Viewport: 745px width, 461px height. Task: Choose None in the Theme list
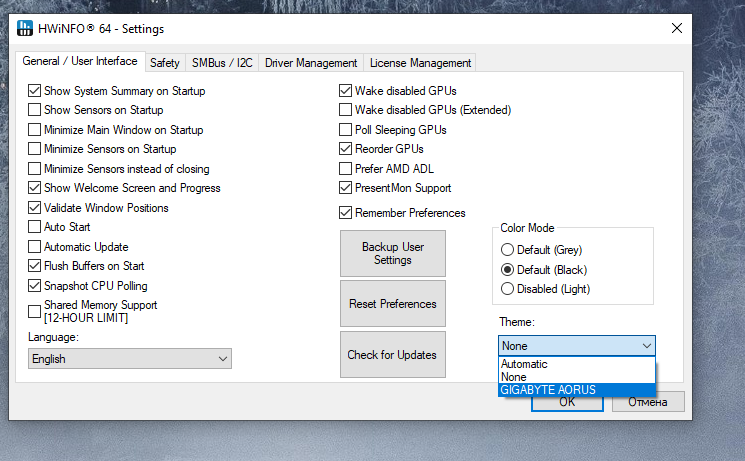click(x=577, y=377)
